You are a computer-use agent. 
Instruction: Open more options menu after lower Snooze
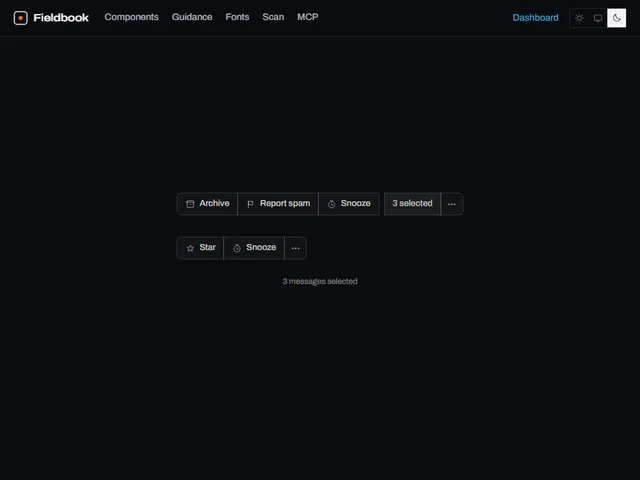point(296,248)
